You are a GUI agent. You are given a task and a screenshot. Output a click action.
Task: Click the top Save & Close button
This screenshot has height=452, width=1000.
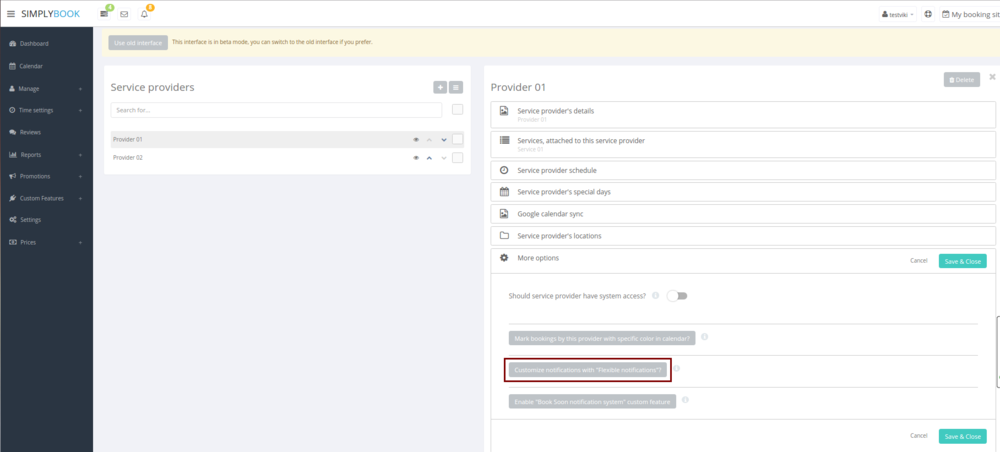962,261
